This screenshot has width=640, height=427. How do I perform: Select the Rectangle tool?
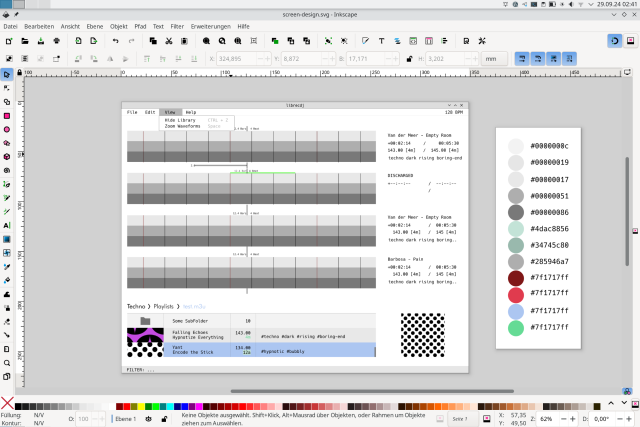(7, 115)
